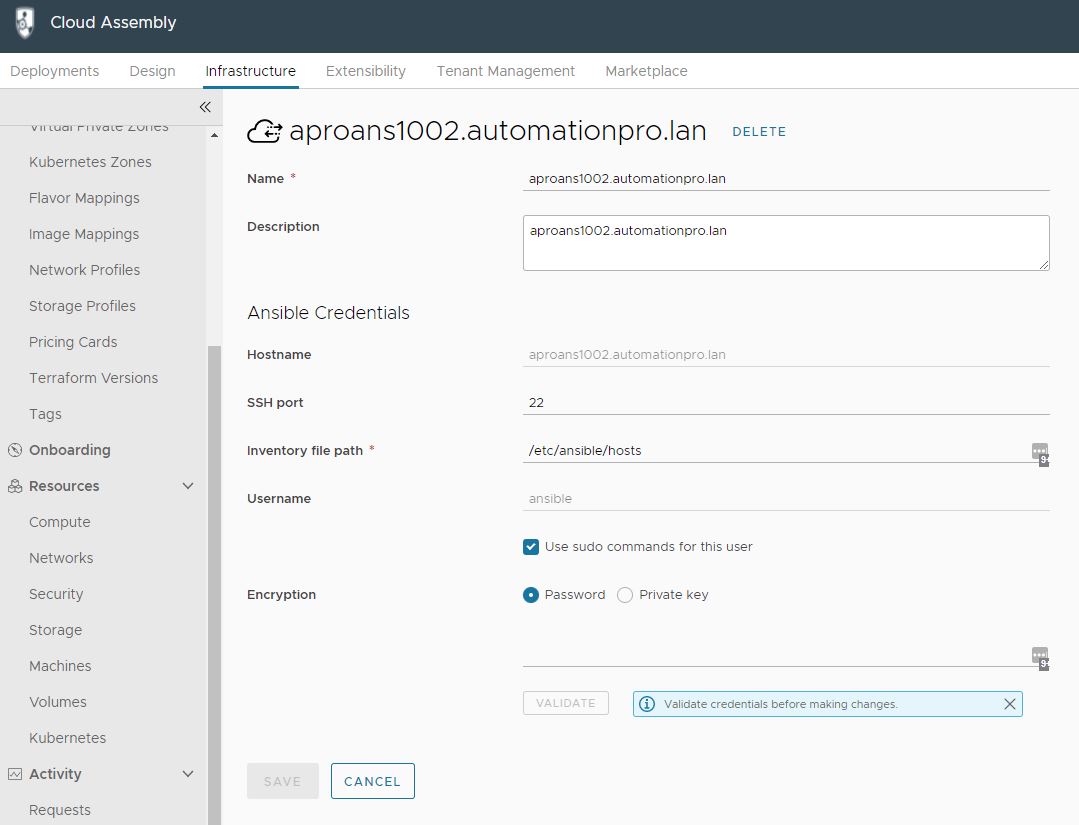Click the Hostname field
Screen dimensions: 1079x825
click(x=786, y=355)
